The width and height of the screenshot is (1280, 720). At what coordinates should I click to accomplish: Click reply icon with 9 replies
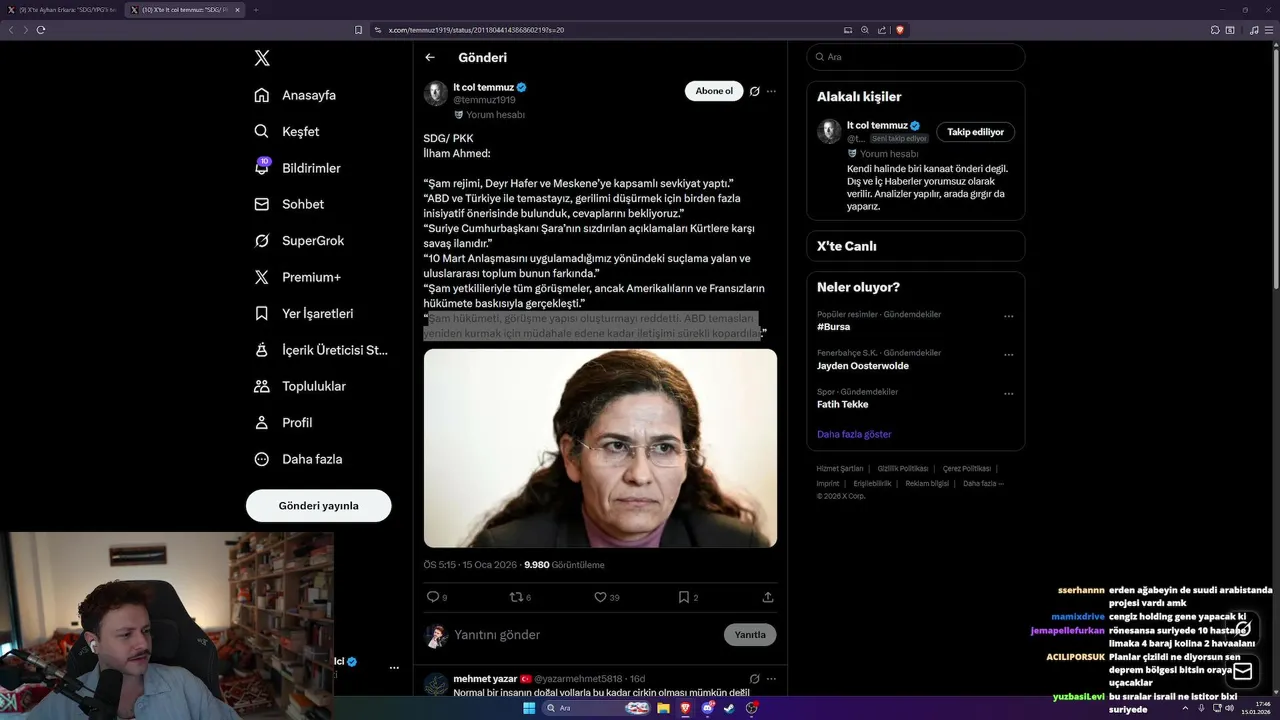(433, 597)
